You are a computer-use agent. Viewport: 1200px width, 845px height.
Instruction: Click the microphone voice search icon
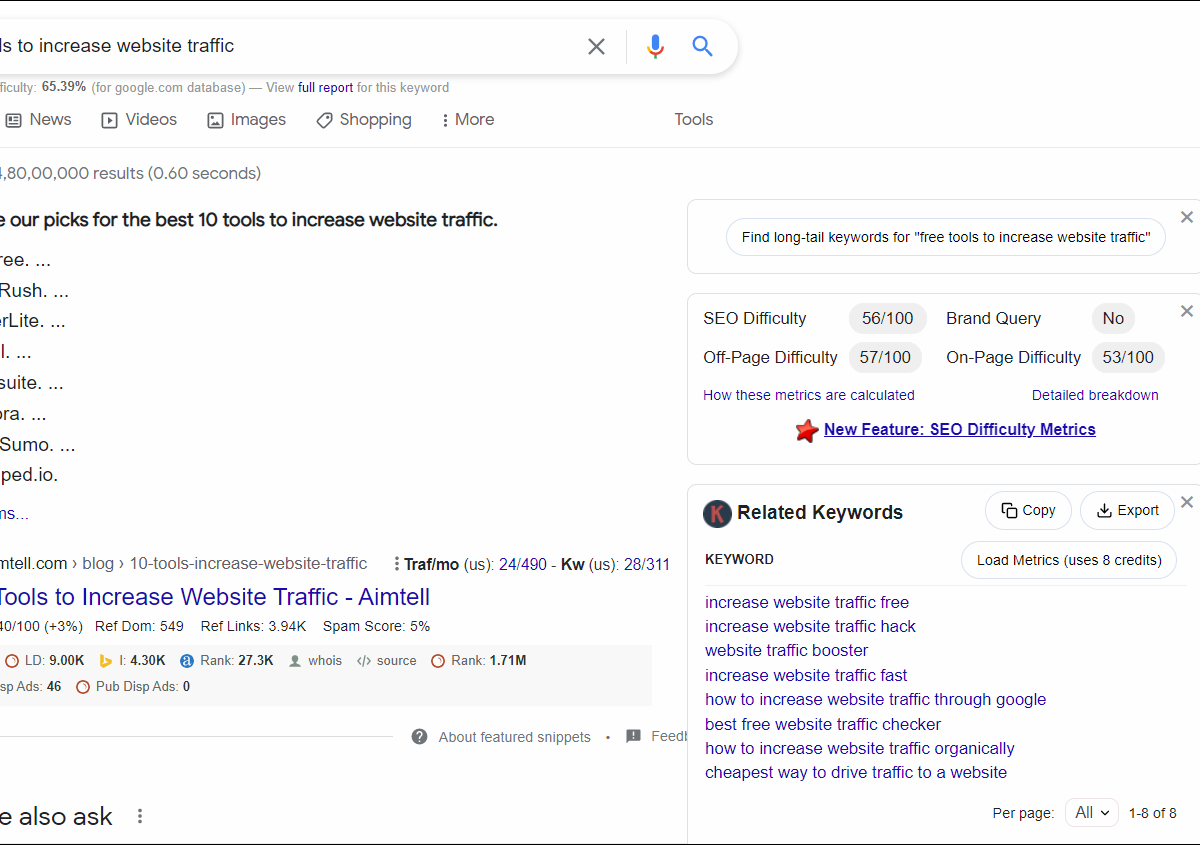coord(655,46)
